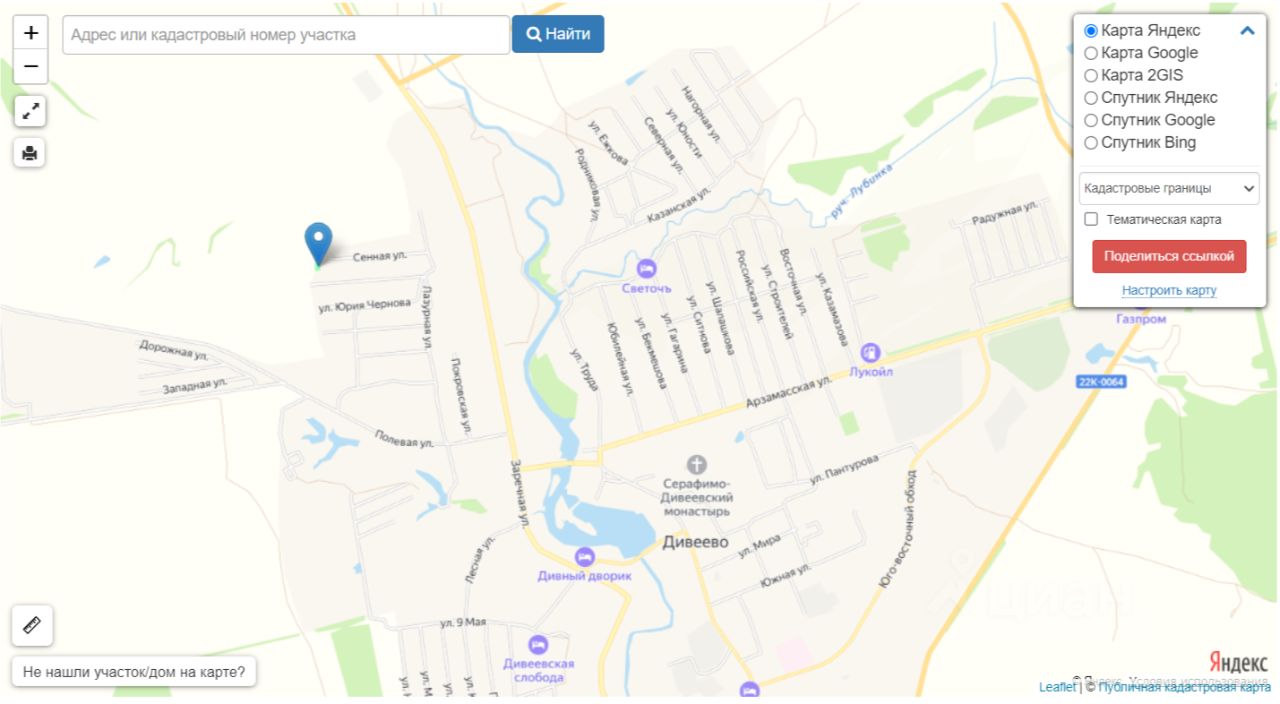Image resolution: width=1280 pixels, height=704 pixels.
Task: Open the Кадастровые границы dropdown
Action: [x=1169, y=188]
